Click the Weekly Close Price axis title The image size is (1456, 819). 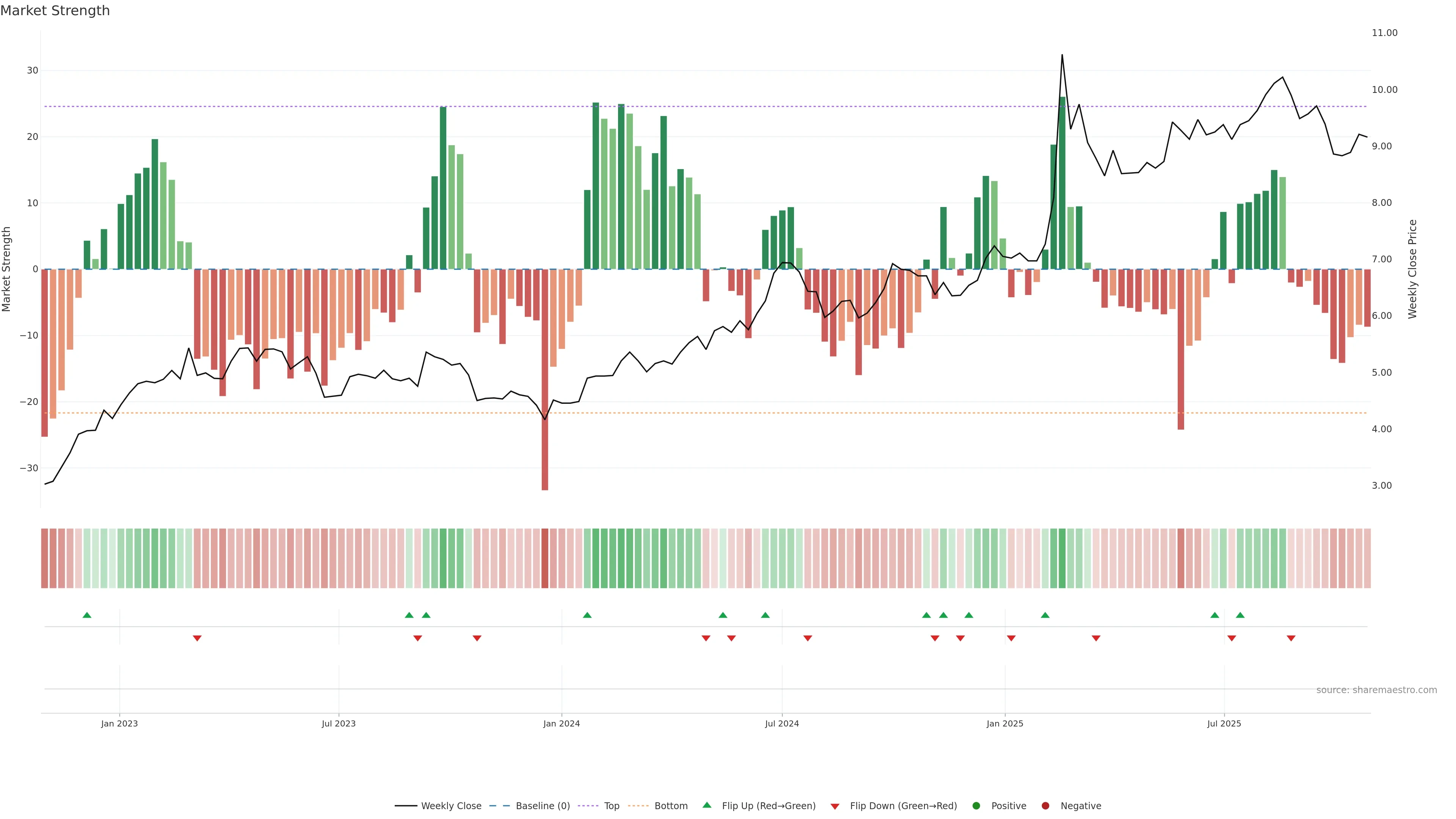[1412, 269]
